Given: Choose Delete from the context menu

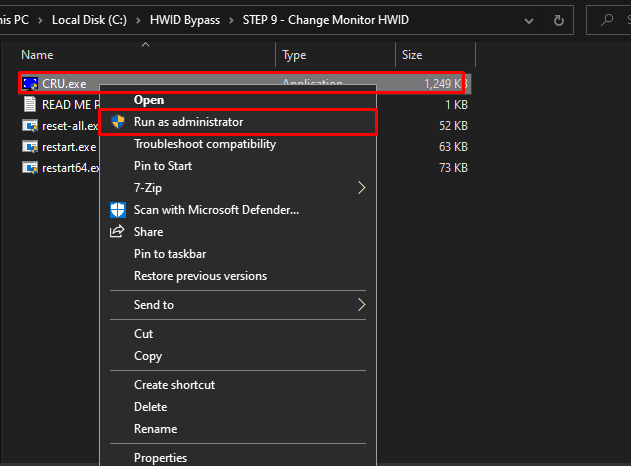Looking at the screenshot, I should pos(238,407).
